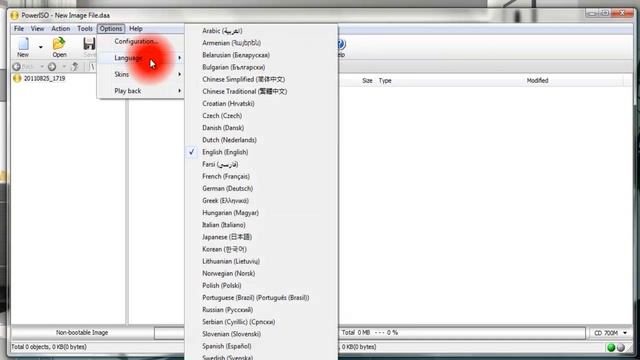
Task: Click the Up one level icon
Action: 75,67
